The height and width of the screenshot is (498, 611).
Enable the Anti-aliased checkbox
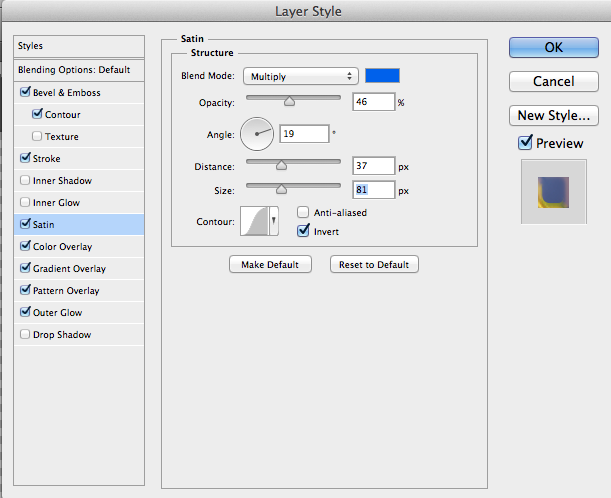[x=303, y=212]
